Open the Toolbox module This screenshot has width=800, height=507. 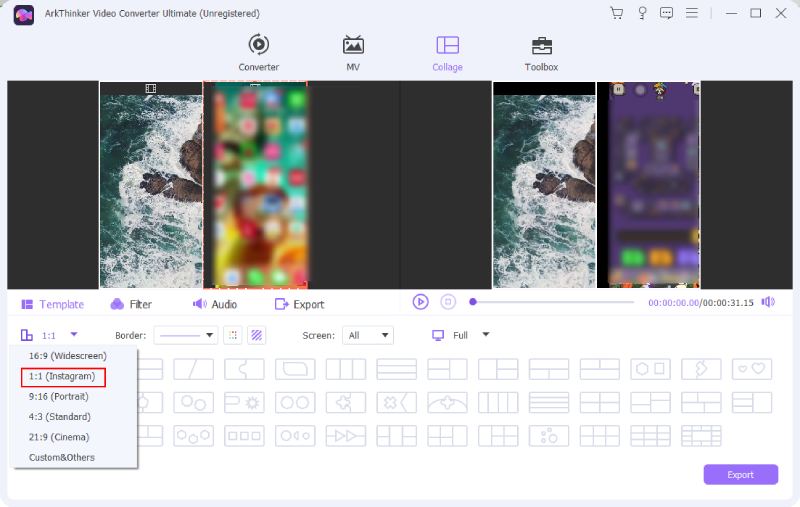(x=541, y=54)
